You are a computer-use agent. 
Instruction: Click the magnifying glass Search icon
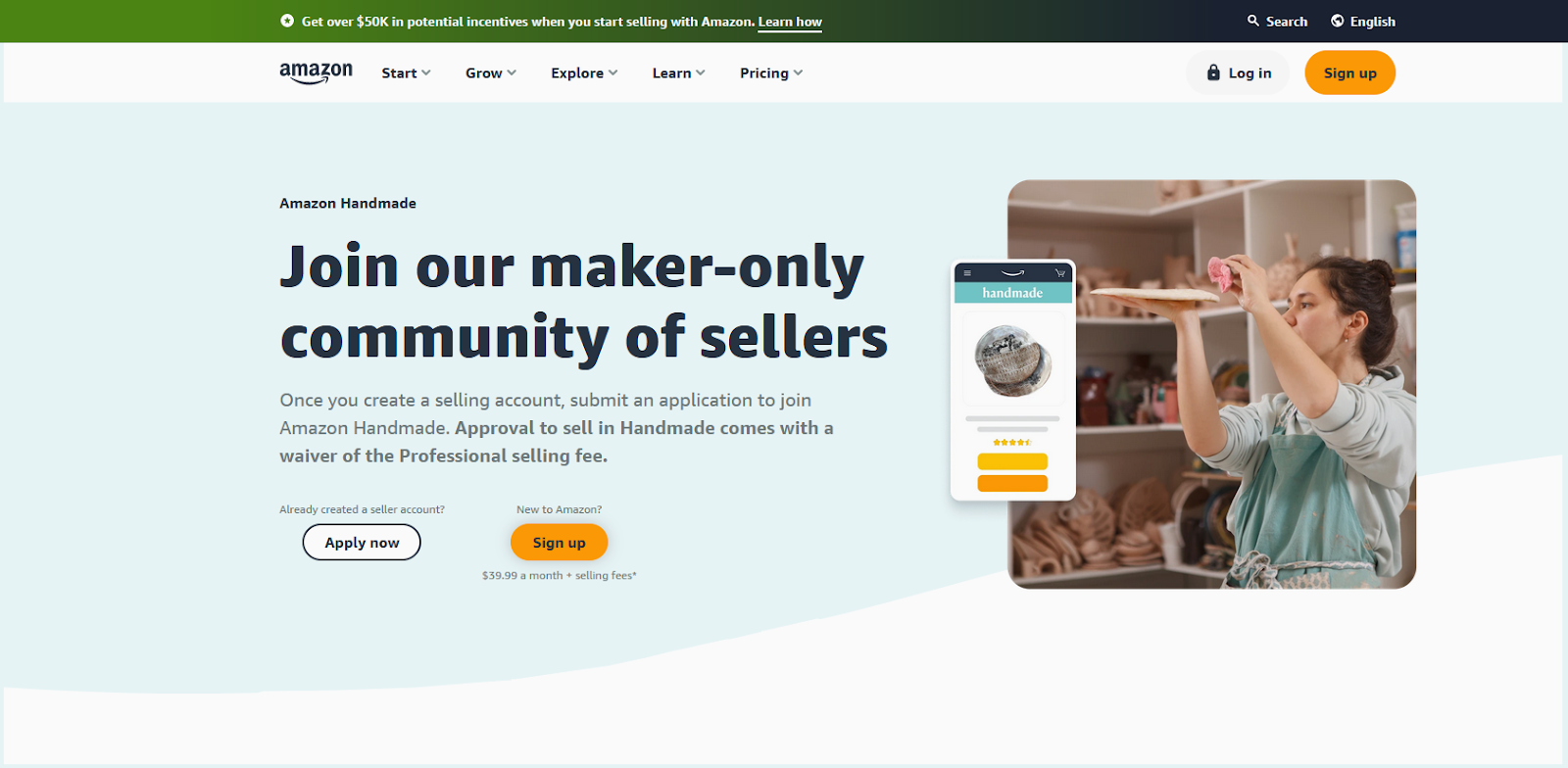coord(1252,21)
